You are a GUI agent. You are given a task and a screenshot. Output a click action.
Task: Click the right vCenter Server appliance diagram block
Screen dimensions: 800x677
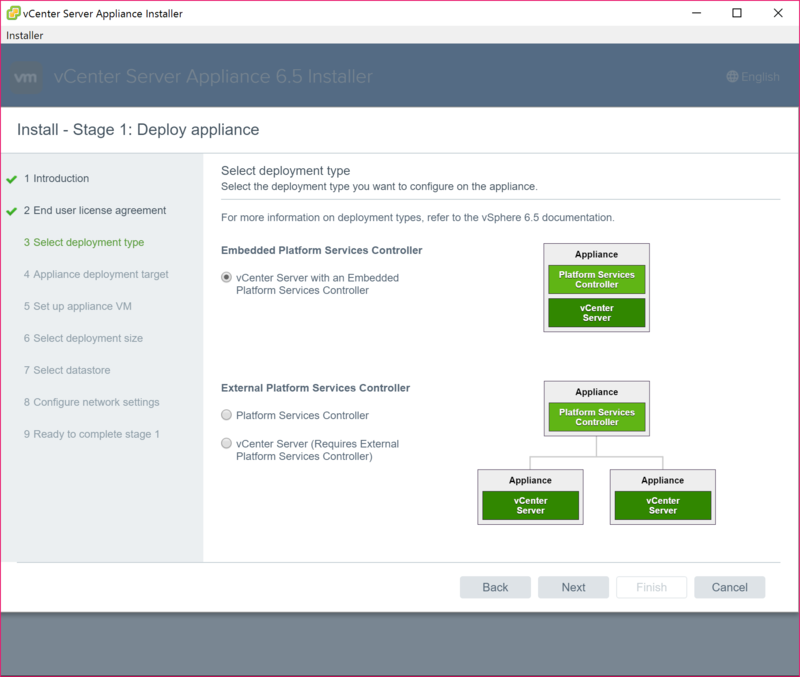(662, 505)
